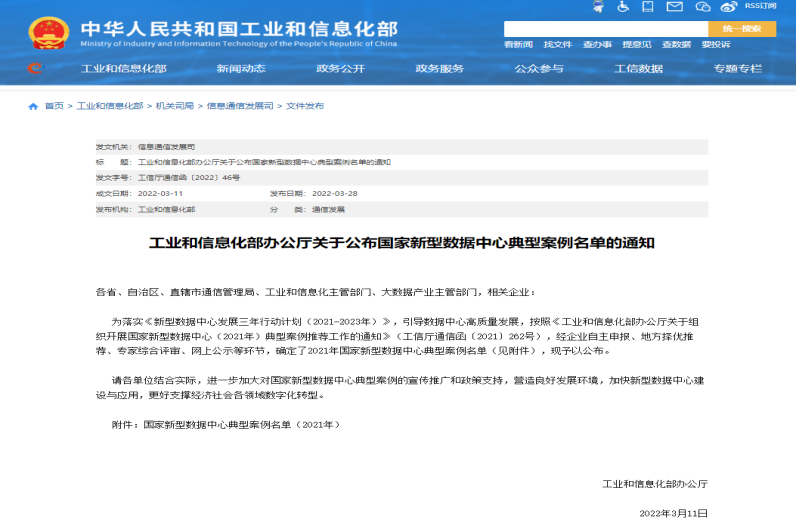Click the 统一搜索 button
797x526 pixels.
pos(742,29)
